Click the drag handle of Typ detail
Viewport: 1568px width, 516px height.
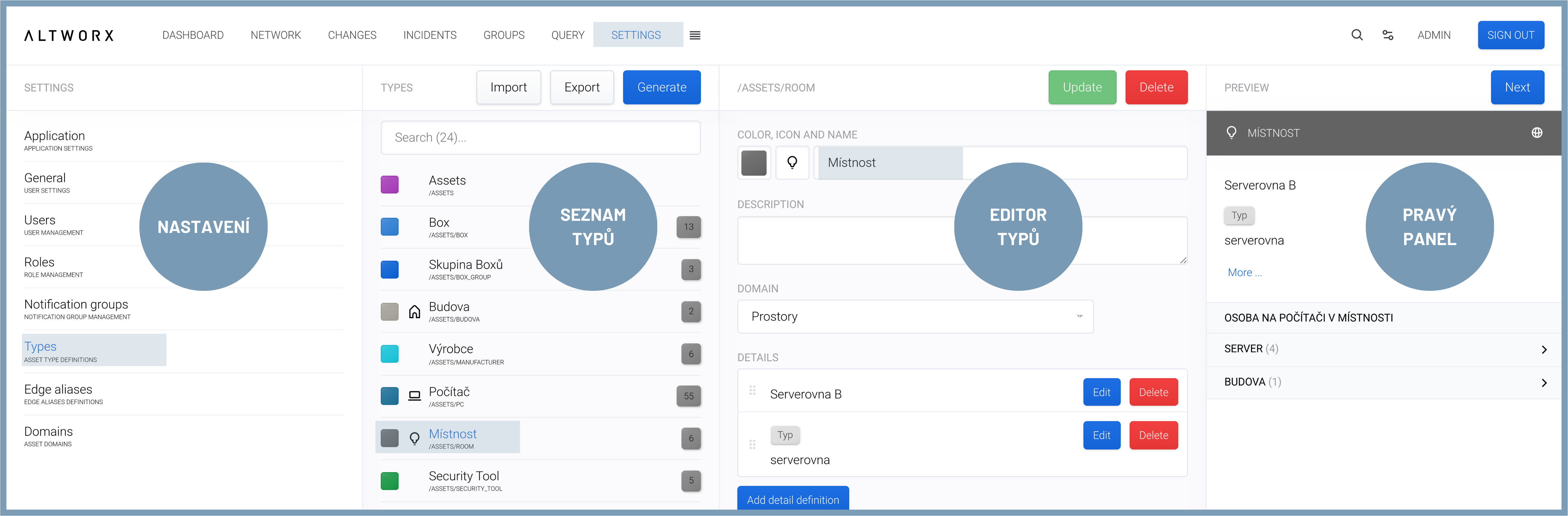pyautogui.click(x=752, y=445)
